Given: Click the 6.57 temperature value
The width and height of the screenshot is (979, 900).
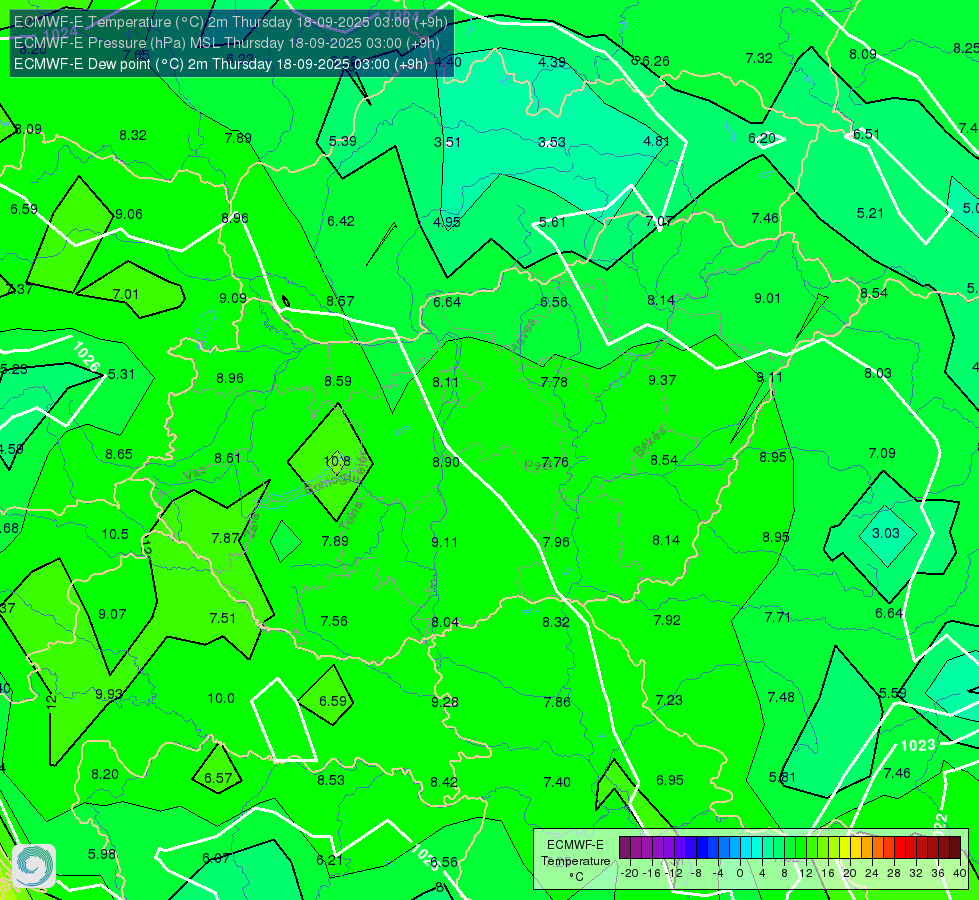Looking at the screenshot, I should (218, 778).
